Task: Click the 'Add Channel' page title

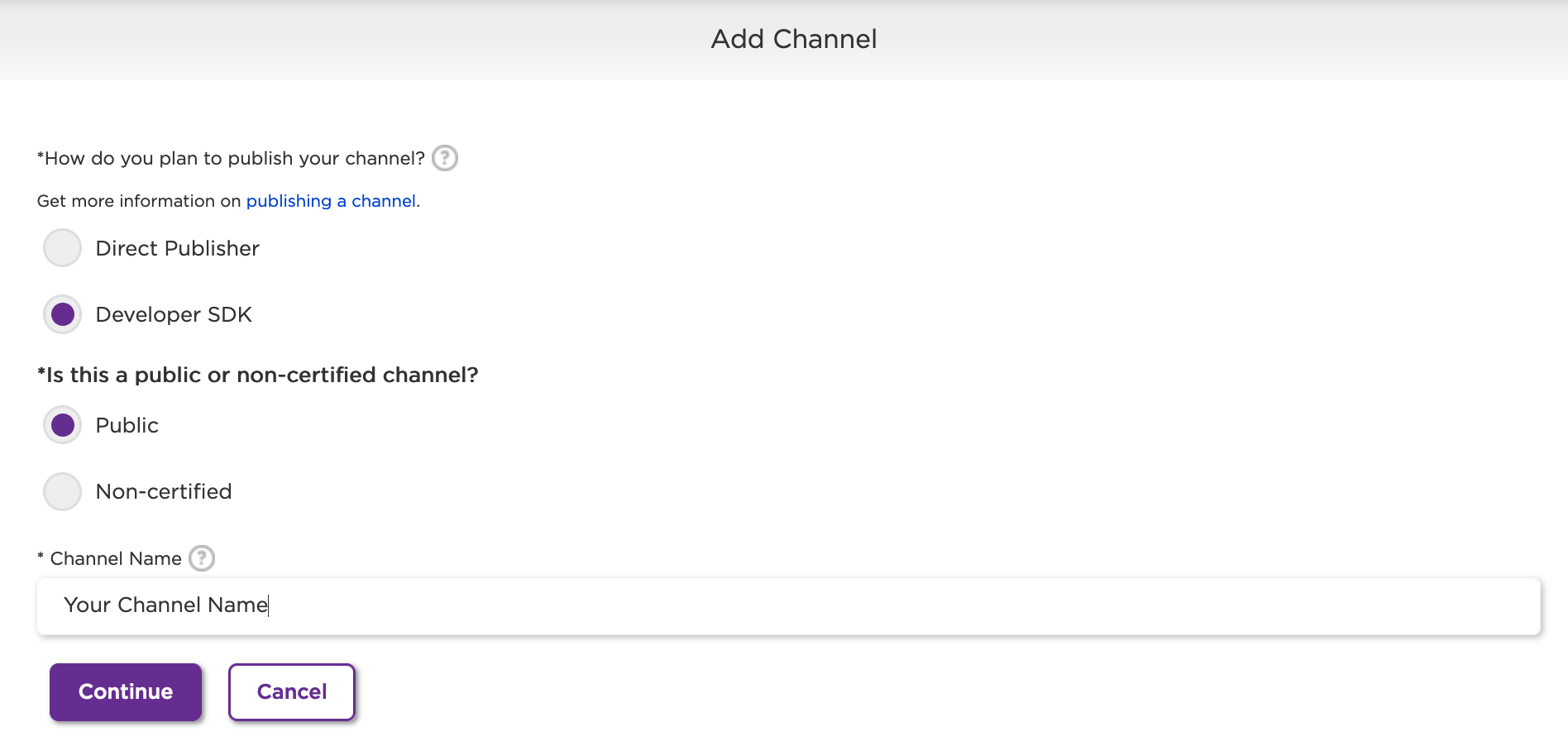Action: click(x=794, y=39)
